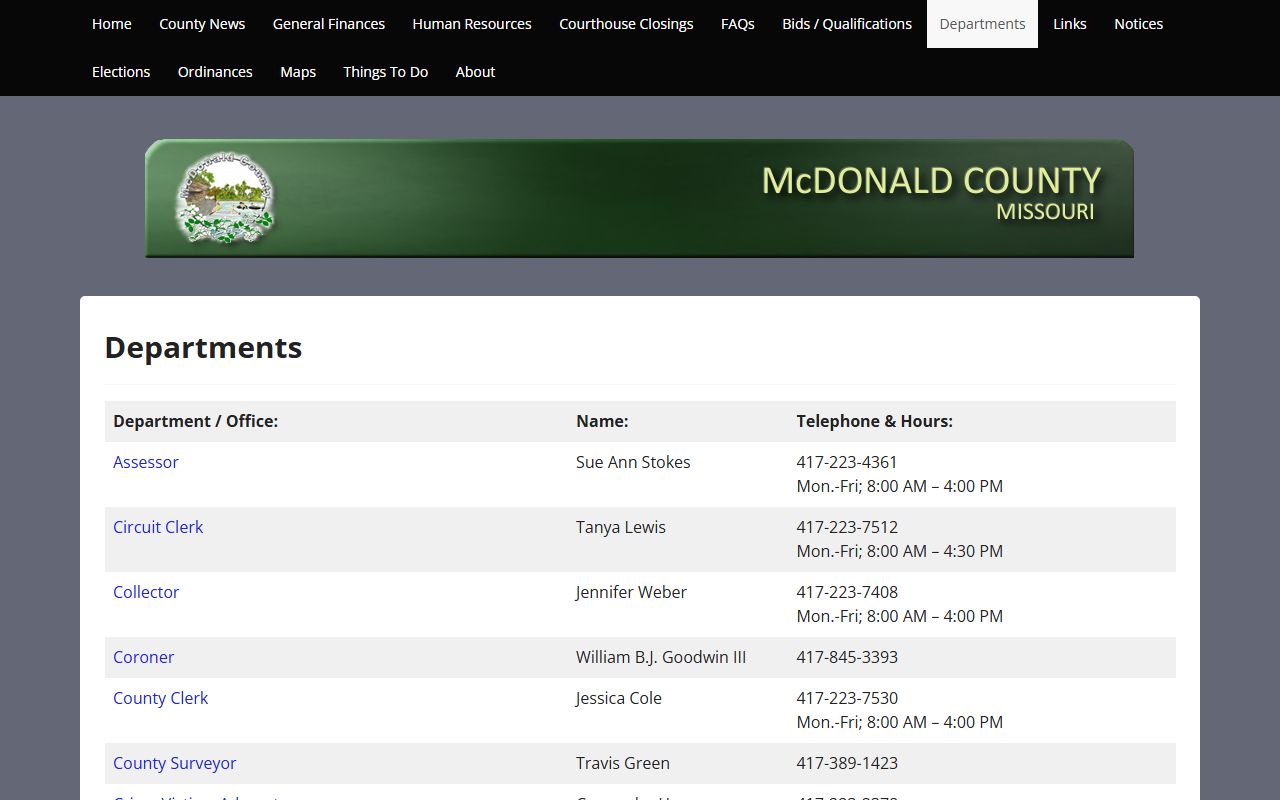
Task: Click FAQs in the top menu
Action: click(738, 24)
